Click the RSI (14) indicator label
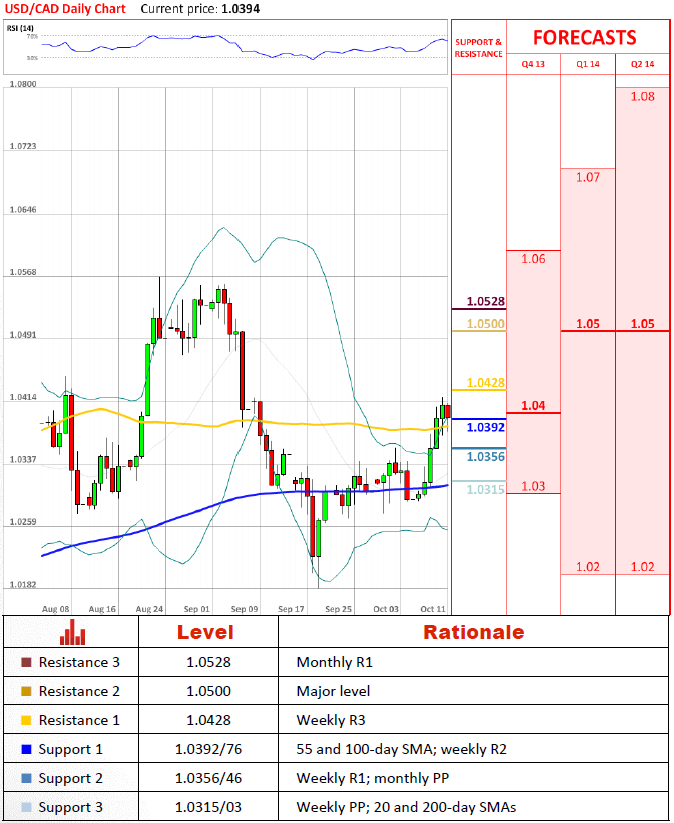Screen dimensions: 674x823 tap(20, 28)
